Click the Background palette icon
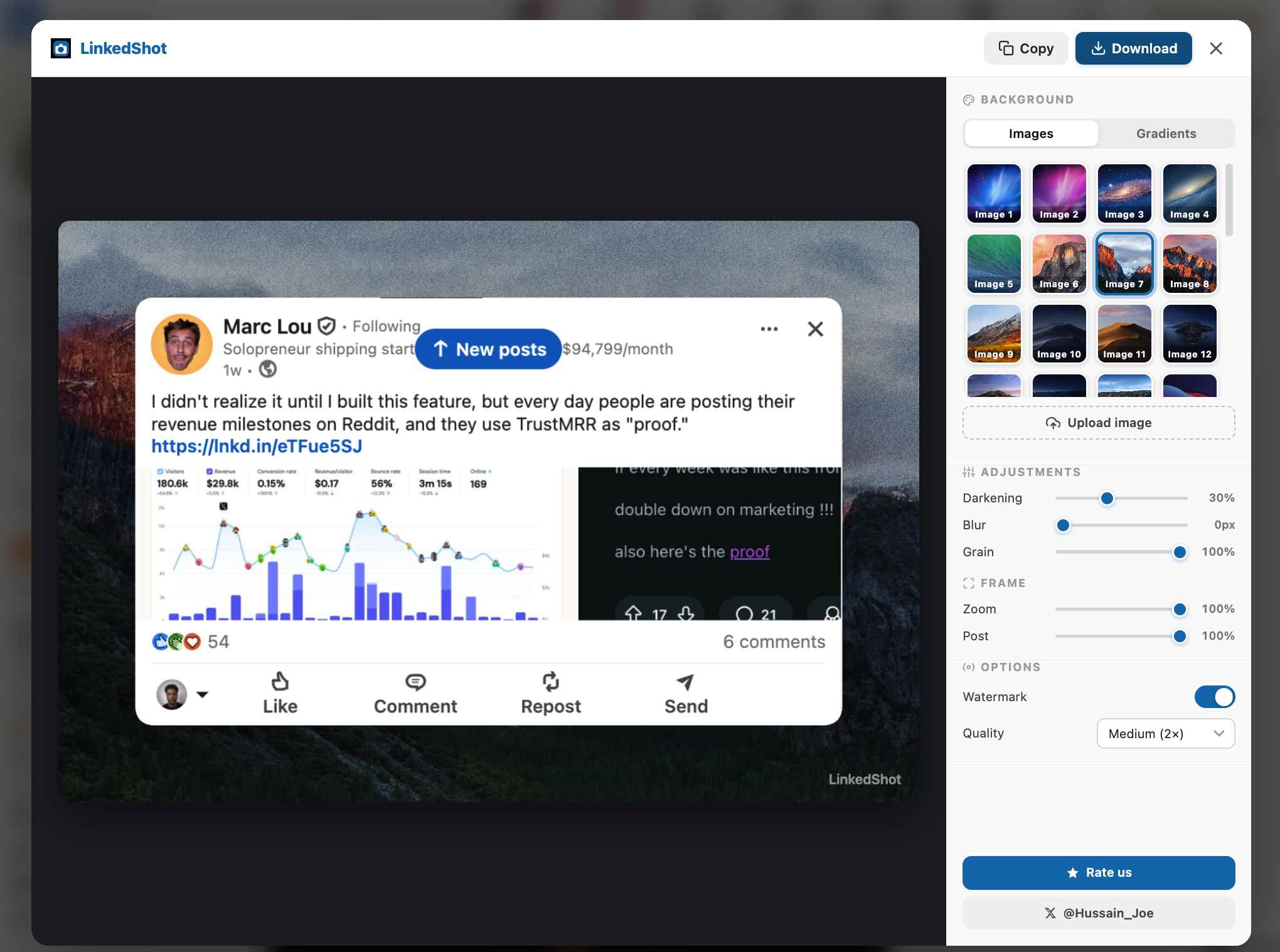Viewport: 1280px width, 952px height. click(x=968, y=99)
